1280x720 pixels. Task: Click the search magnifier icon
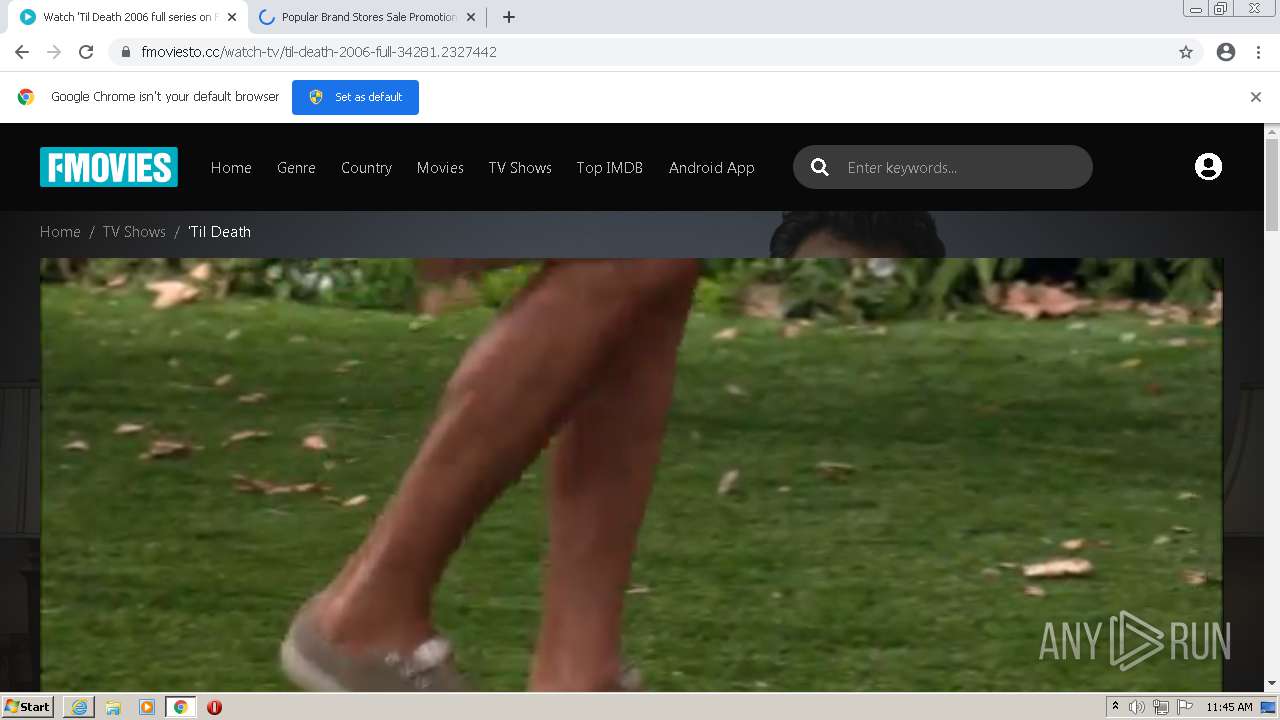coord(820,167)
